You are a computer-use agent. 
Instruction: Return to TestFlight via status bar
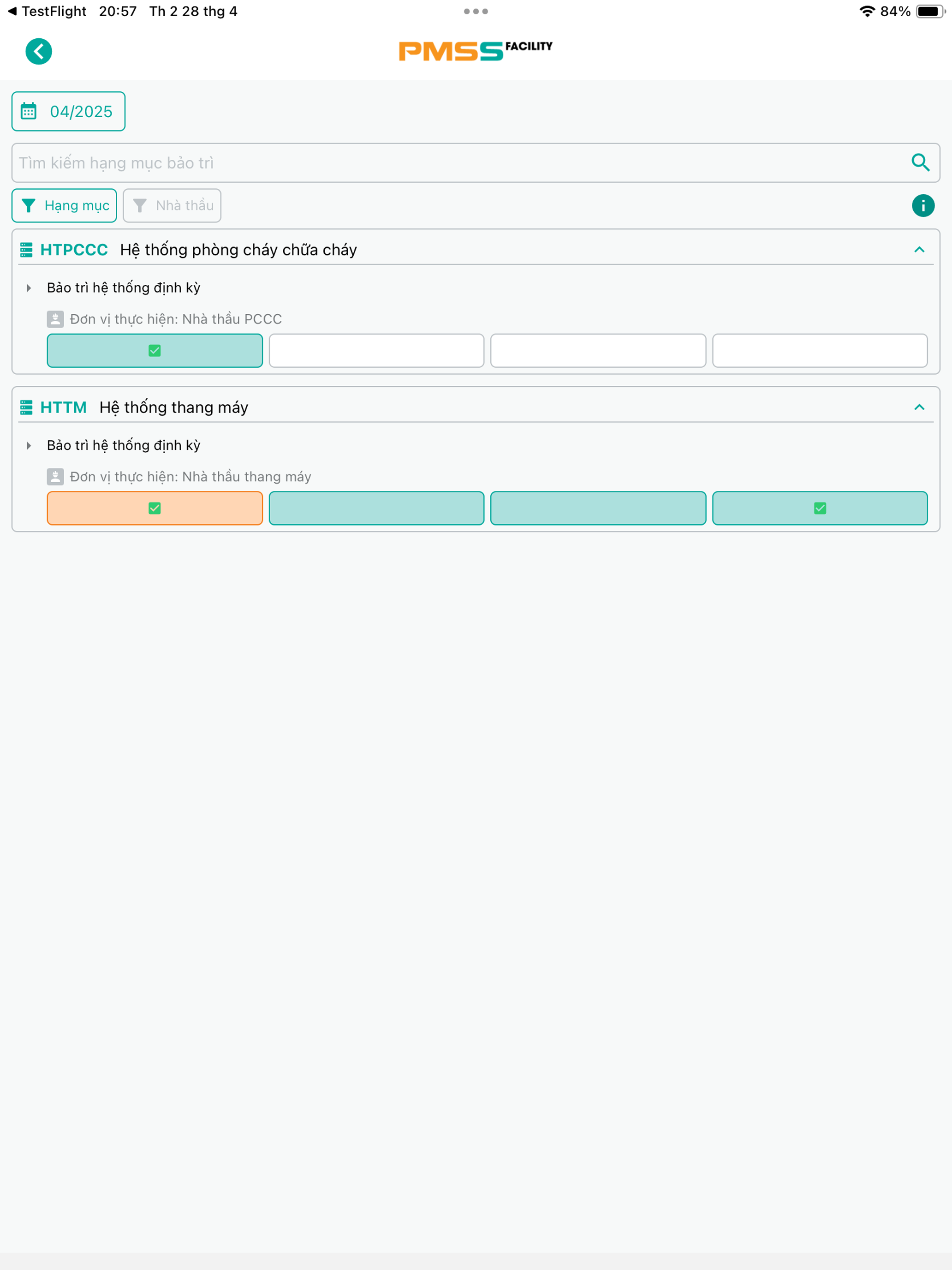pos(47,12)
